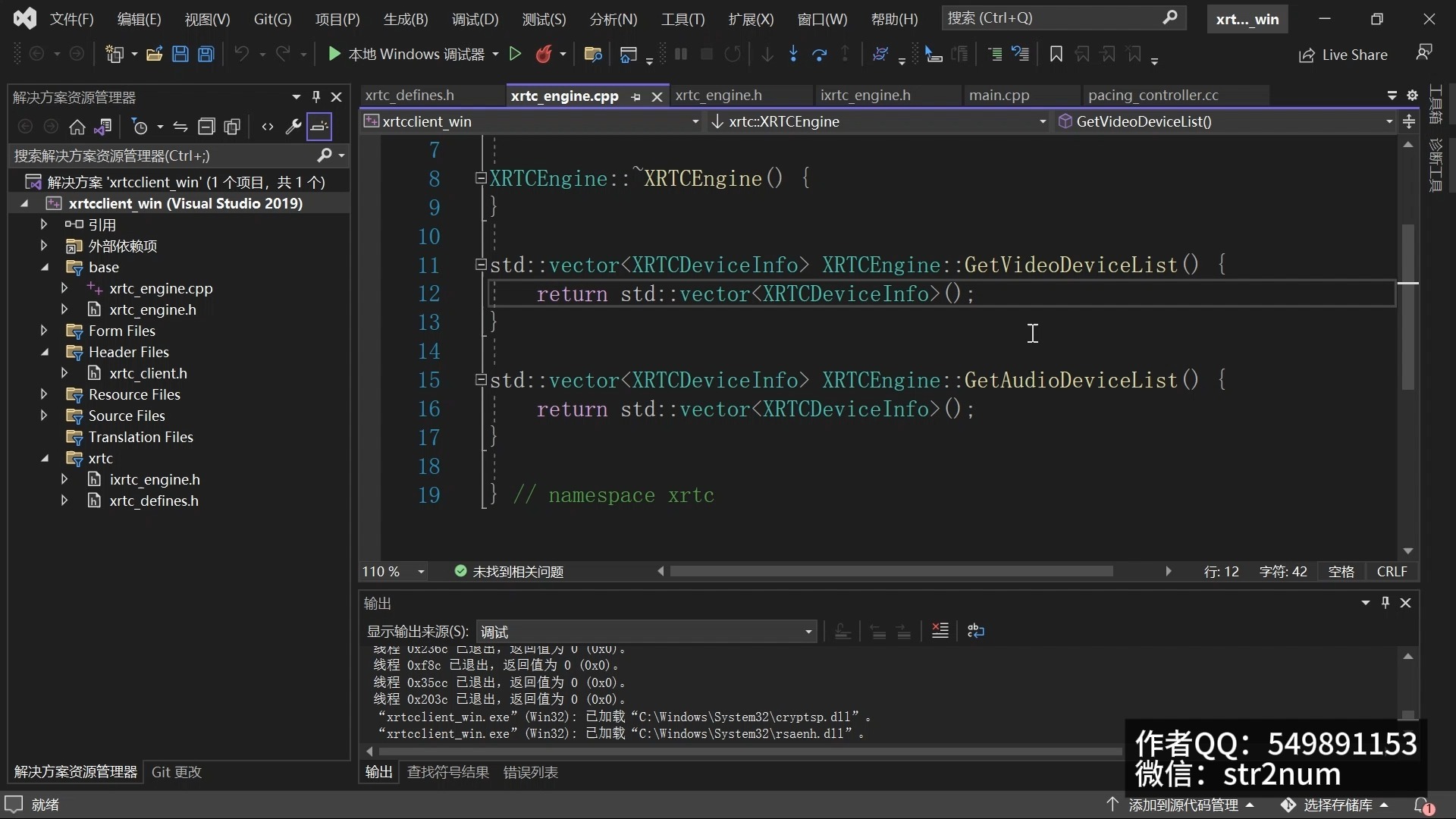Switch to the Git 更改 panel tab
Image resolution: width=1456 pixels, height=819 pixels.
click(x=177, y=772)
